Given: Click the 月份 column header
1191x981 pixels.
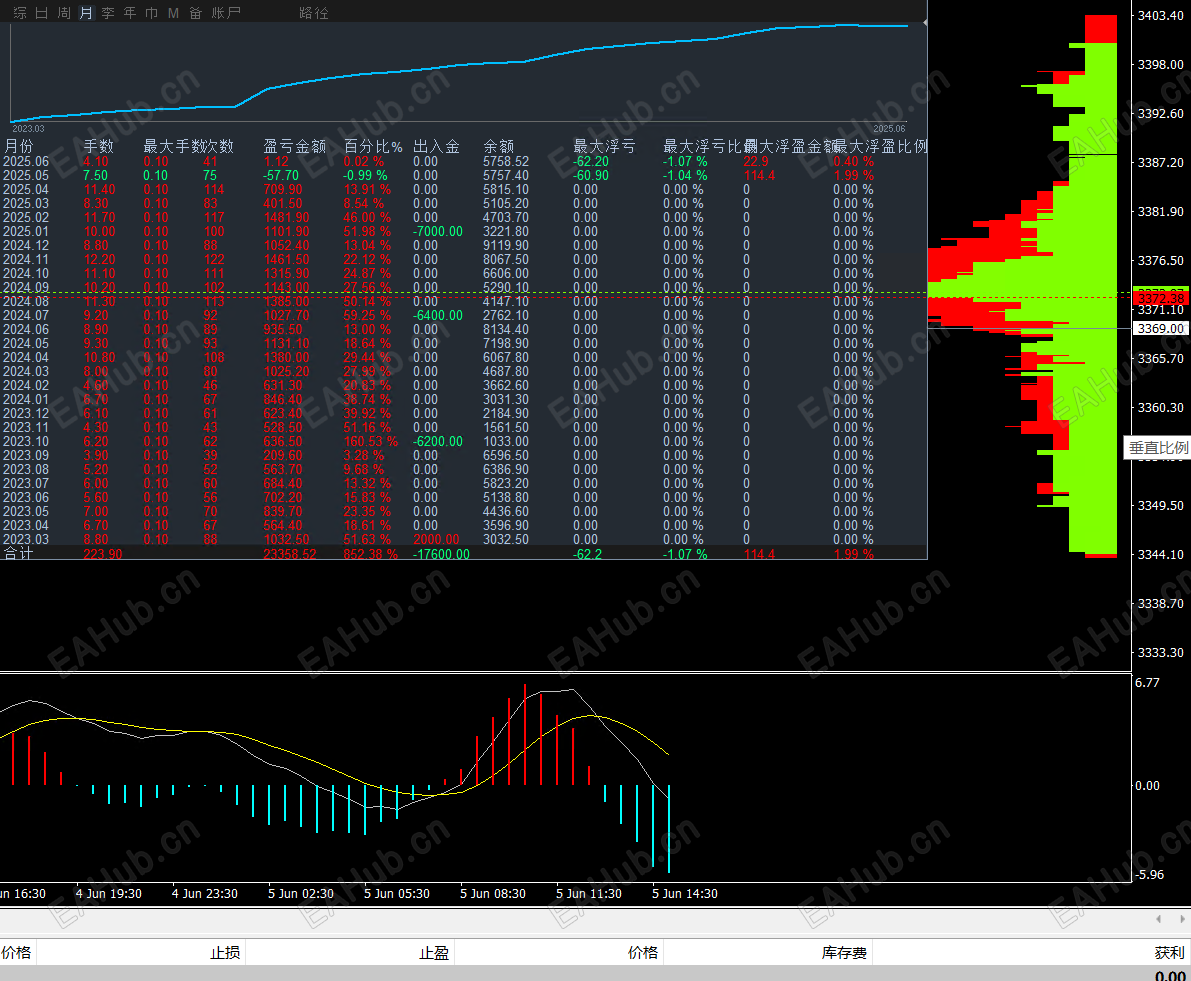Looking at the screenshot, I should tap(20, 146).
